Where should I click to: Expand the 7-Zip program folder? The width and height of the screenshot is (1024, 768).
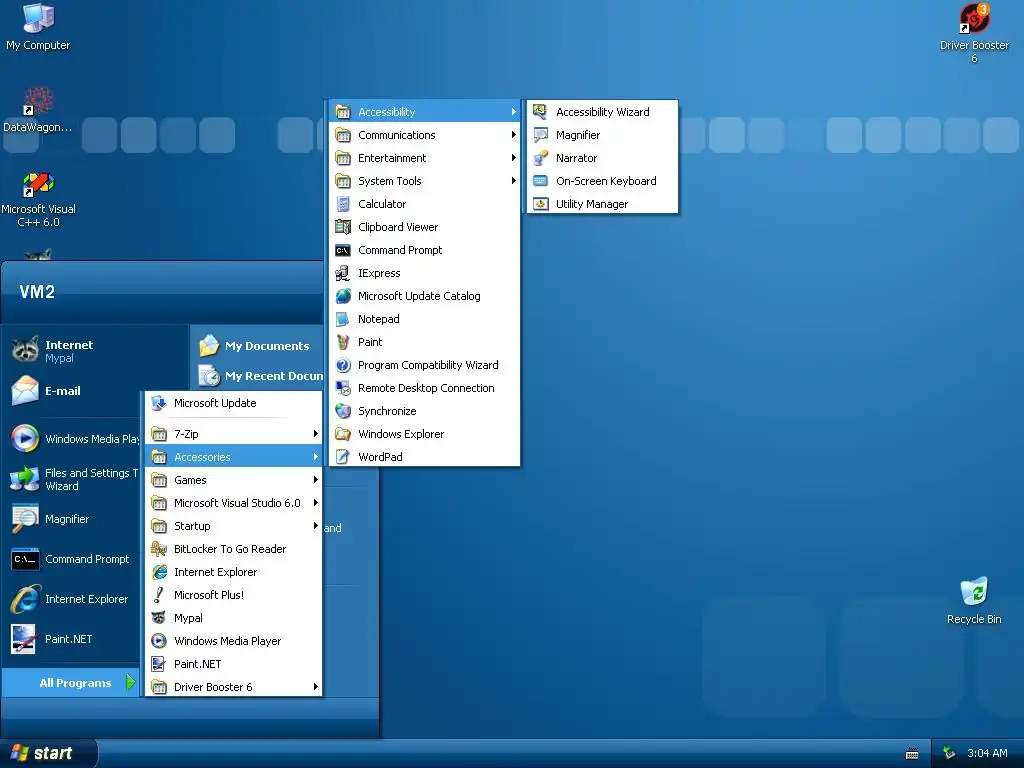[234, 434]
